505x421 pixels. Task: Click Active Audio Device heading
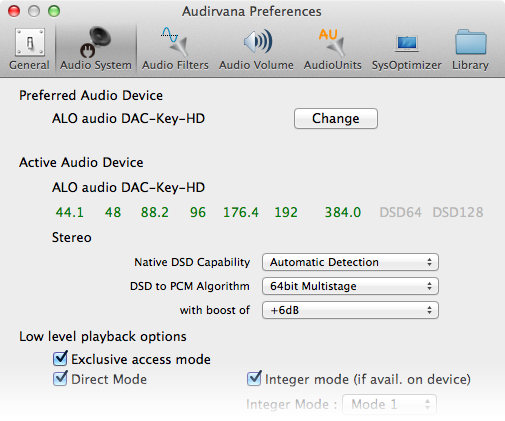(x=81, y=162)
